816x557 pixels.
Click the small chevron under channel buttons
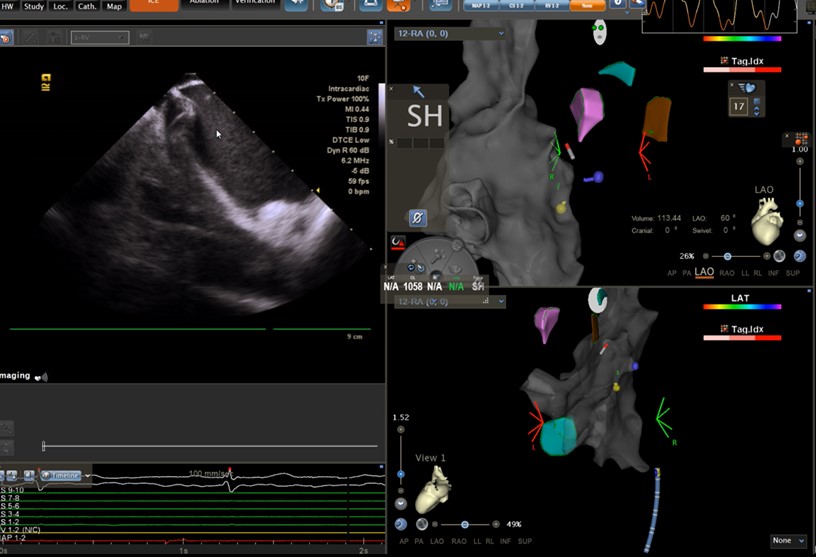tap(627, 12)
